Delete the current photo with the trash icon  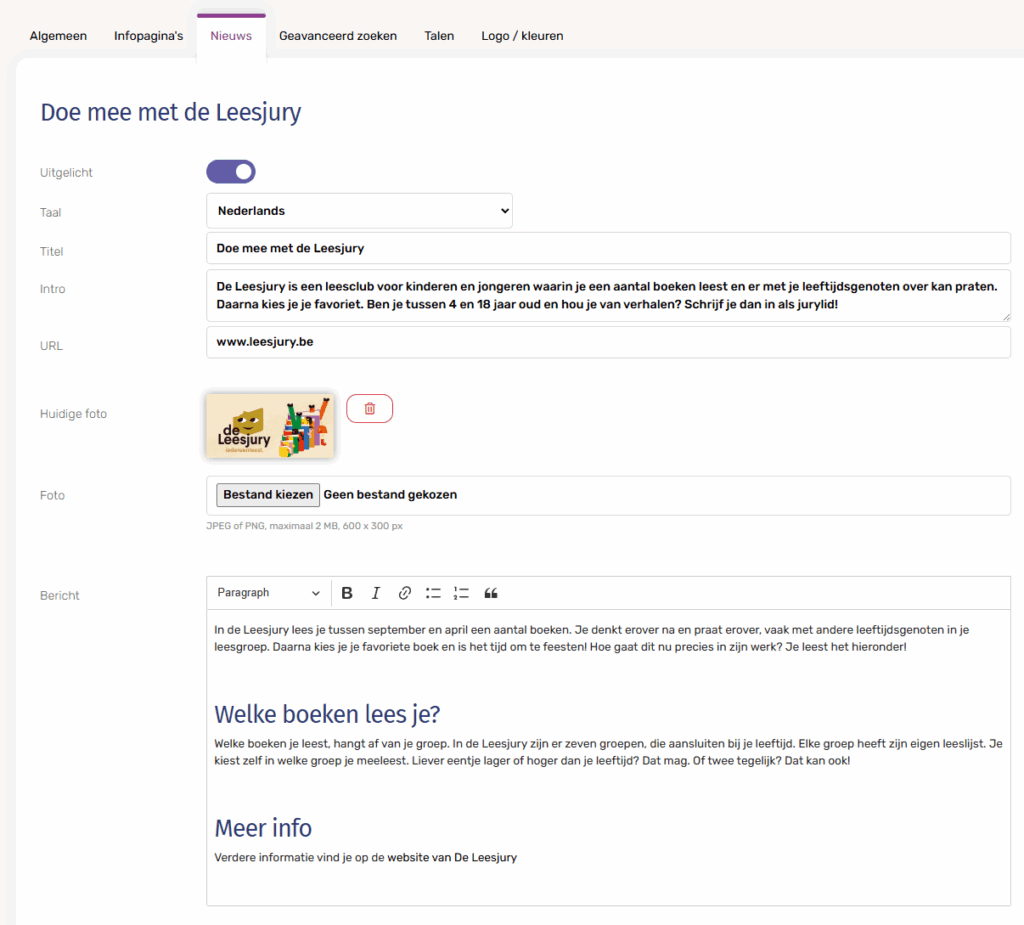tap(370, 408)
